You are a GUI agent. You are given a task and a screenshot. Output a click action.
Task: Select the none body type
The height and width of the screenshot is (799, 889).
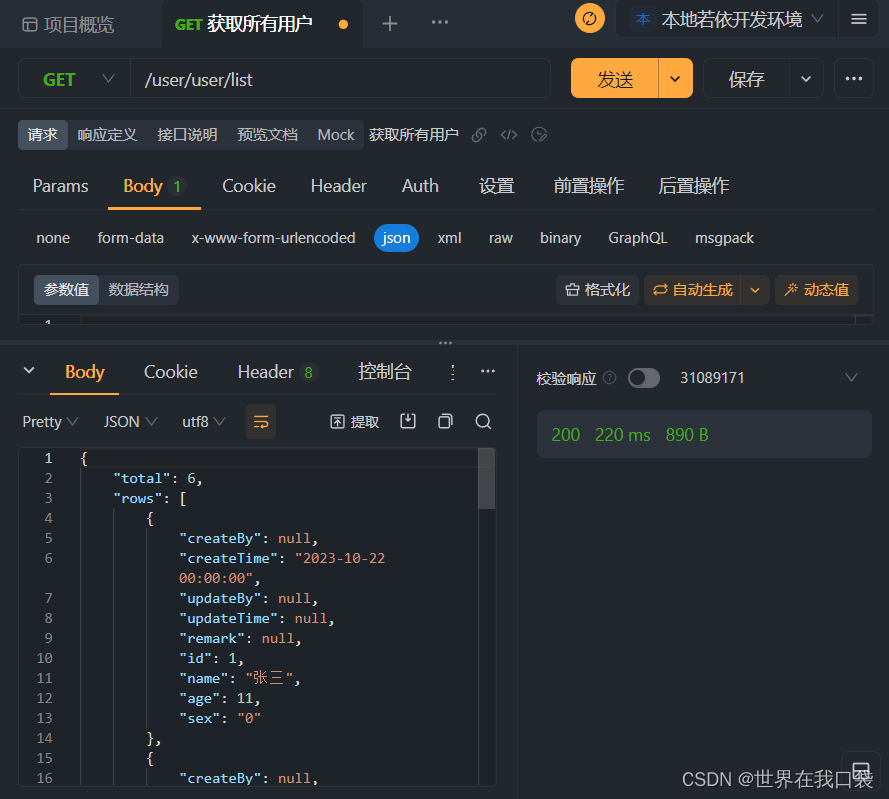coord(53,238)
